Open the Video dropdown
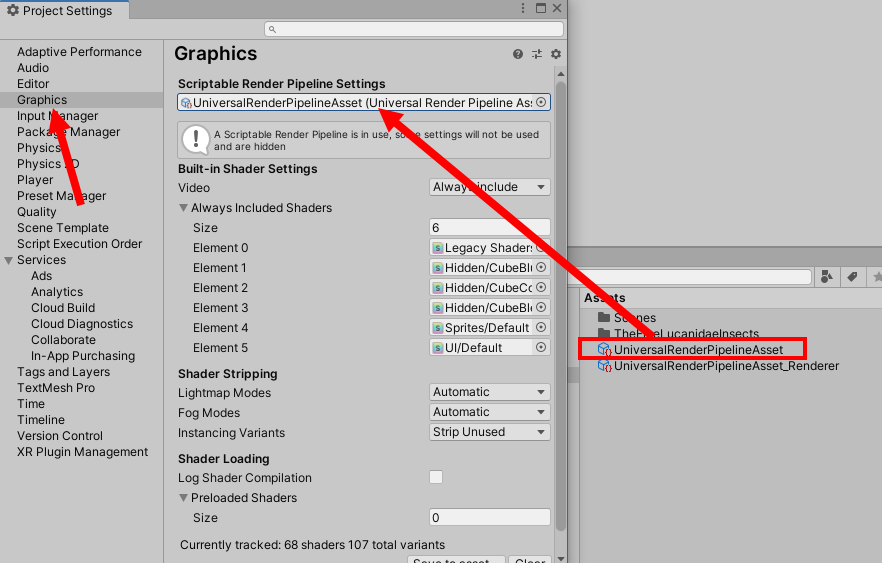Image resolution: width=882 pixels, height=563 pixels. tap(489, 187)
